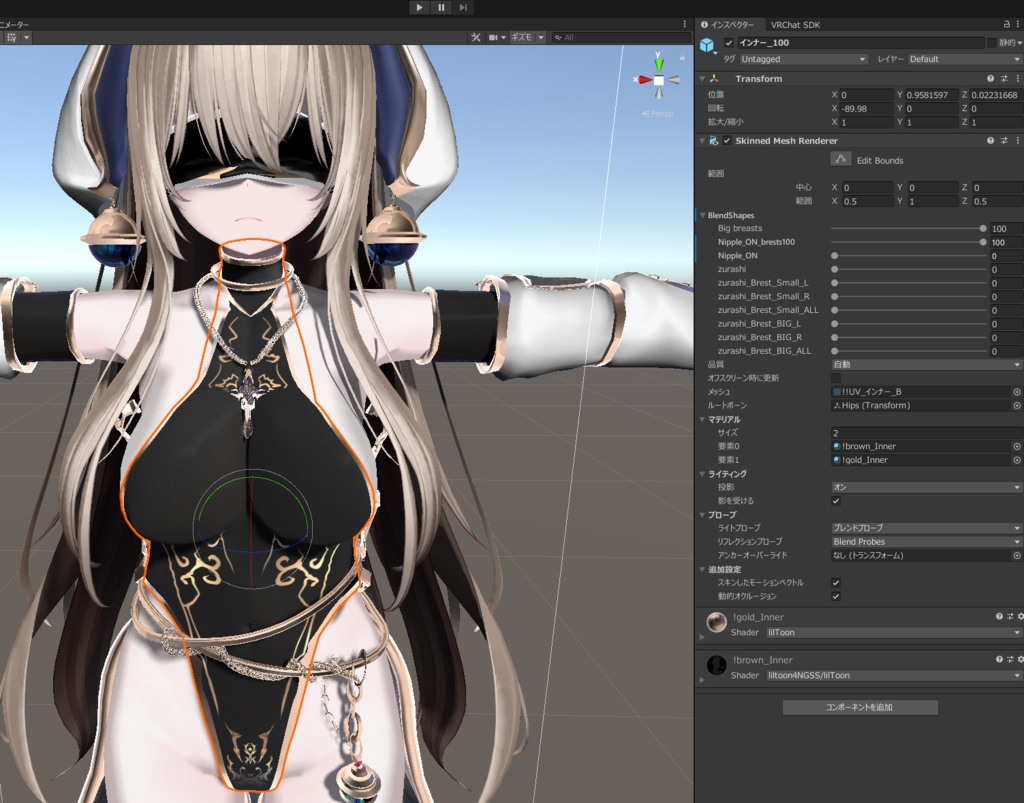Click the red X axis on gizmo
The width and height of the screenshot is (1024, 803).
click(643, 80)
